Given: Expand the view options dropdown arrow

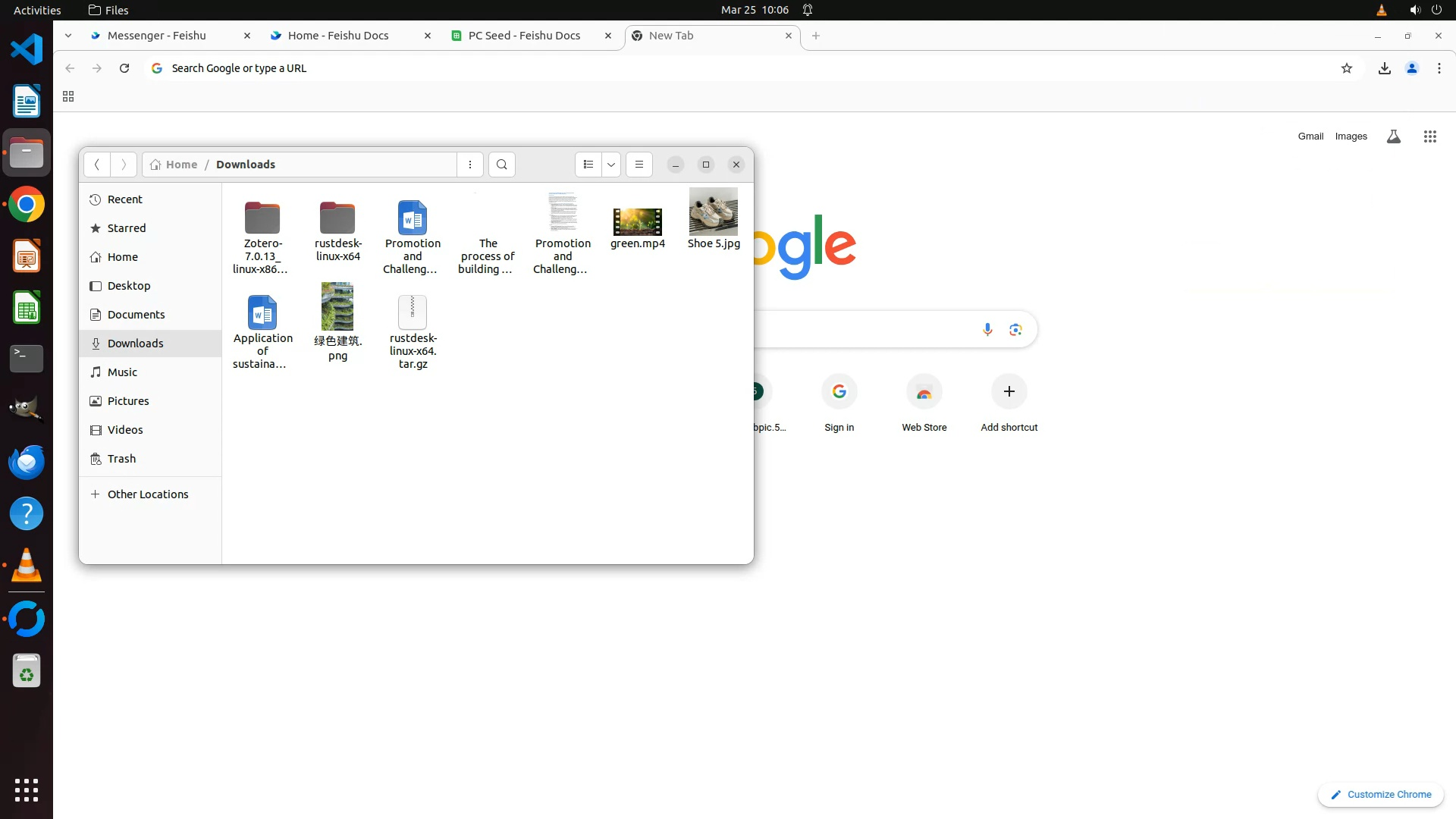Looking at the screenshot, I should point(611,165).
